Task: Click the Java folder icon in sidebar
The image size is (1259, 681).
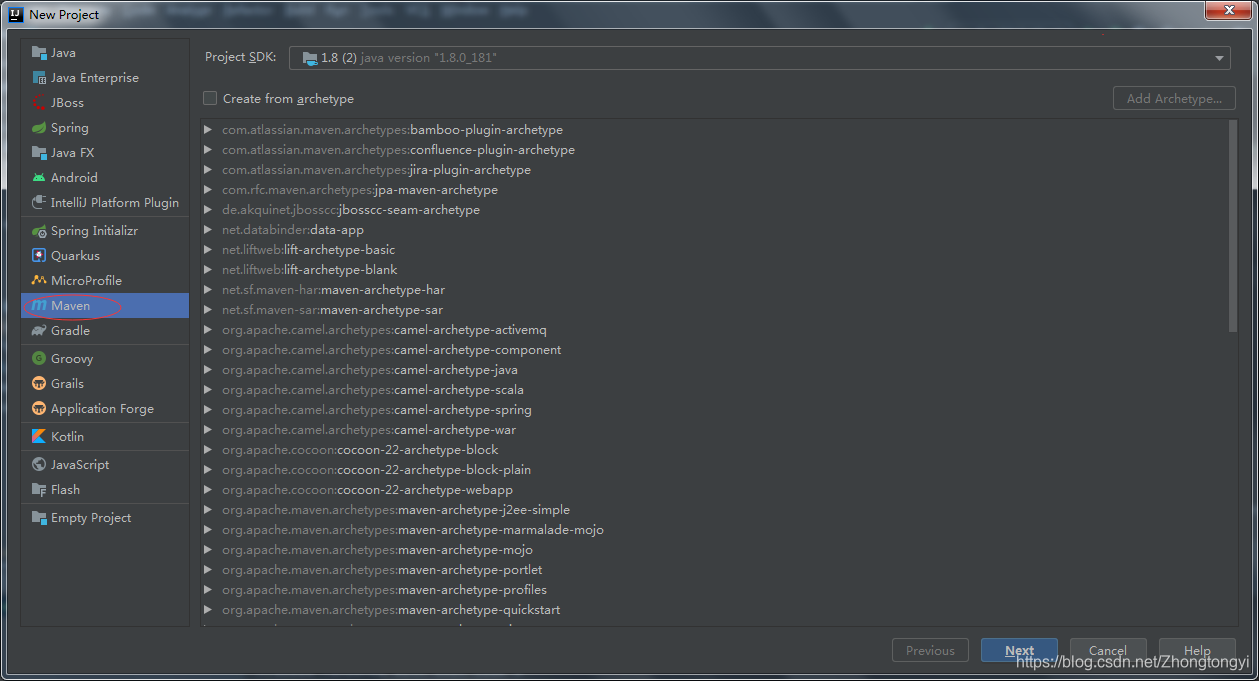Action: point(39,53)
